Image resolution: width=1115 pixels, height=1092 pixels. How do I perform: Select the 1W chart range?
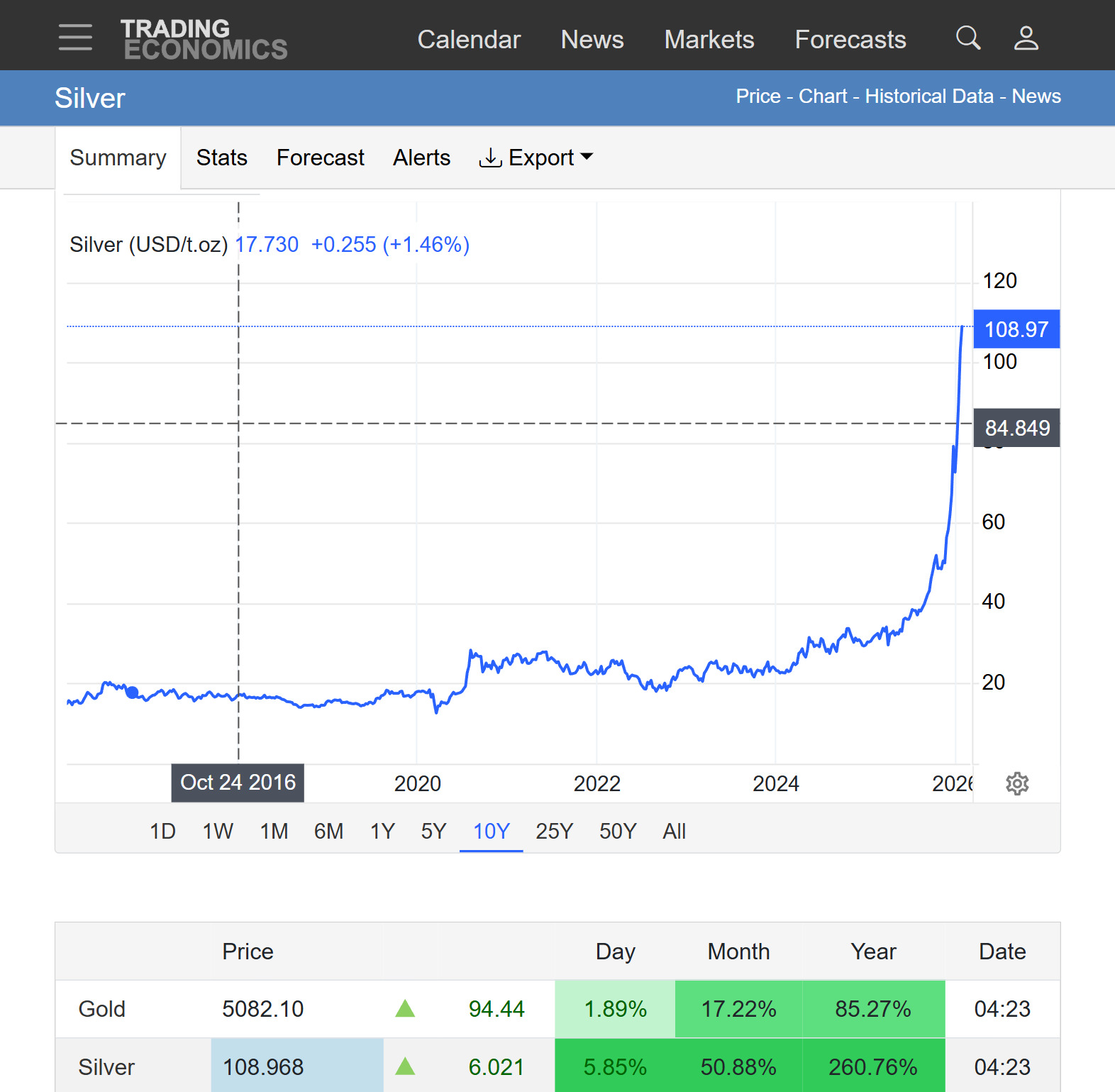click(x=218, y=831)
